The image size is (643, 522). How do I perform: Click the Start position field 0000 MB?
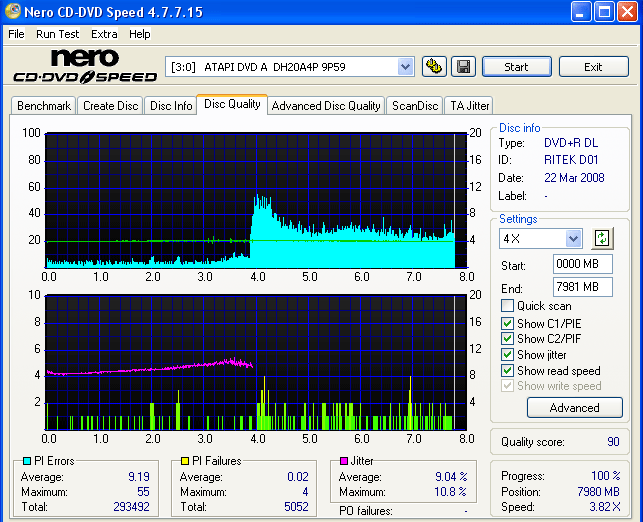click(583, 264)
